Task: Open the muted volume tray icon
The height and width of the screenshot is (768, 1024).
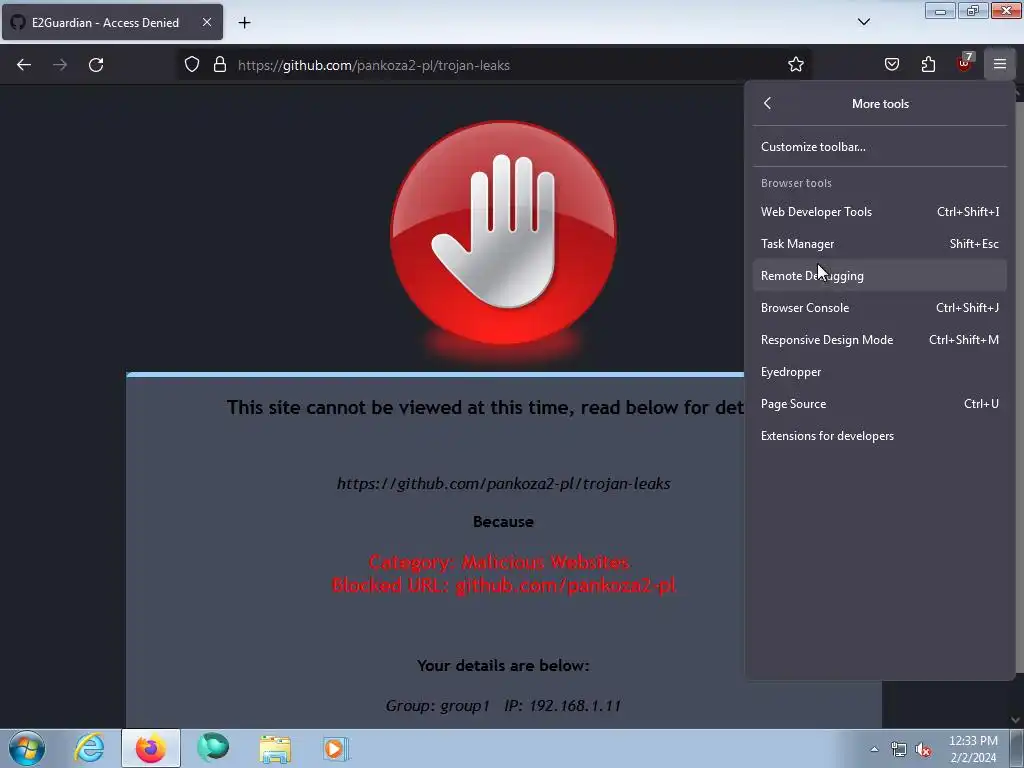Action: (x=923, y=750)
